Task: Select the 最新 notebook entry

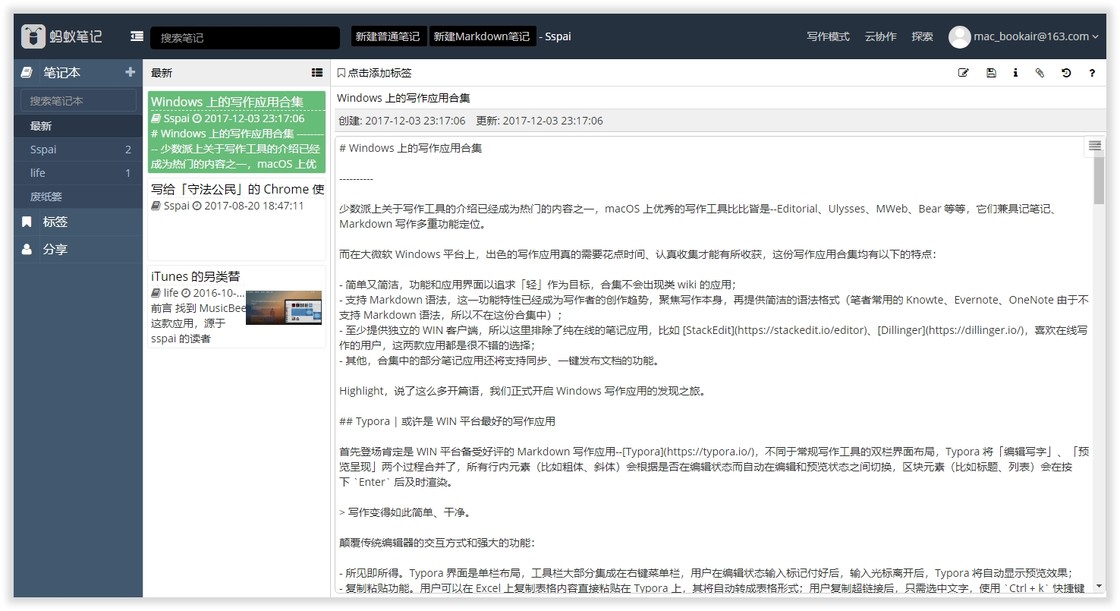Action: click(x=78, y=126)
